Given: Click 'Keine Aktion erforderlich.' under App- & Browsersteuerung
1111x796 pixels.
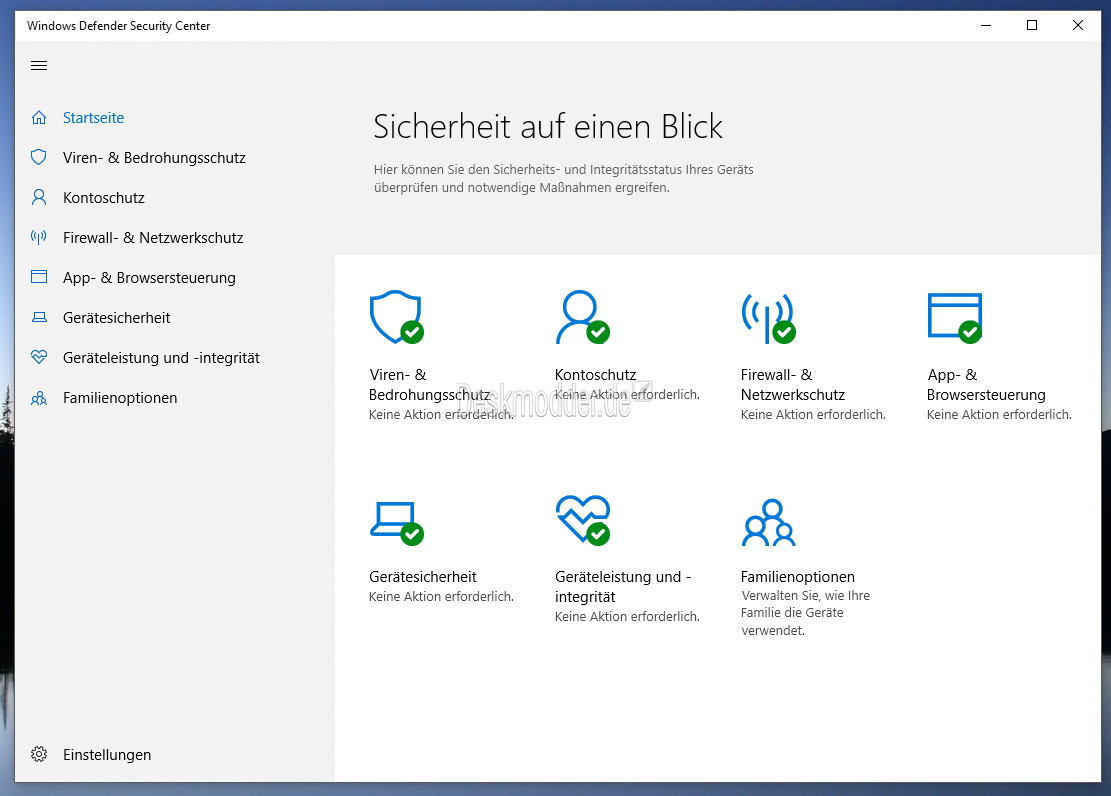Looking at the screenshot, I should [999, 415].
